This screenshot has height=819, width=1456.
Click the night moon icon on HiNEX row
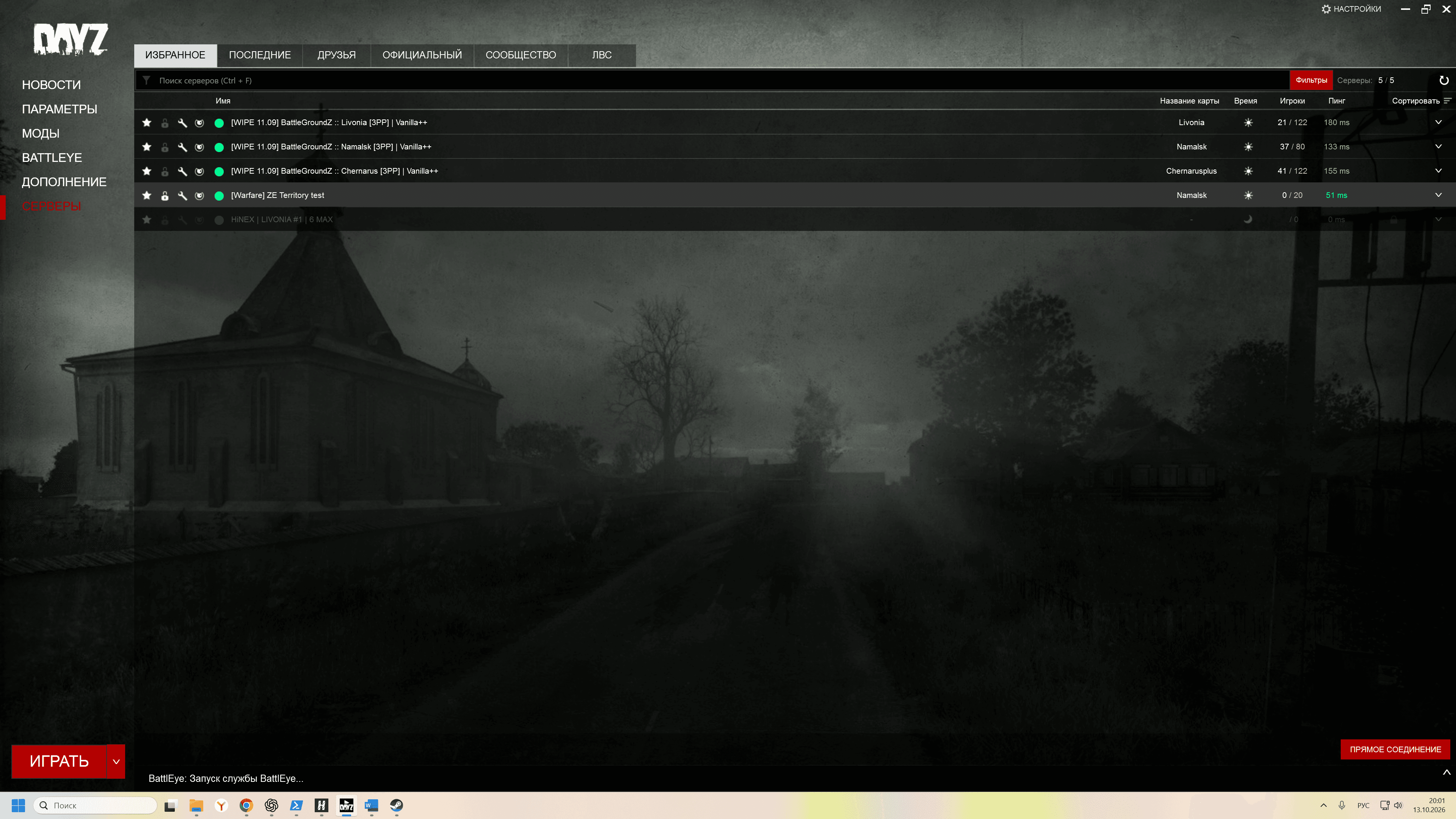[x=1248, y=219]
